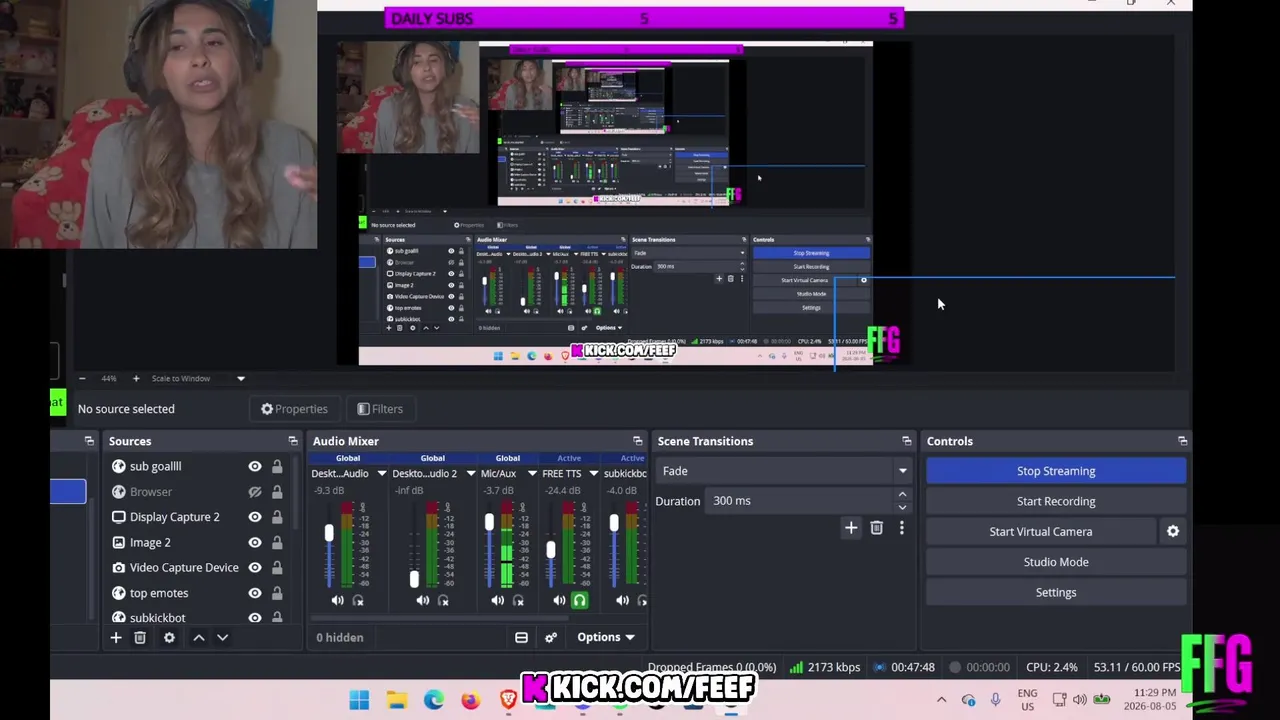The width and height of the screenshot is (1280, 720).
Task: Open Audio Mixer Options dropdown
Action: pos(606,637)
